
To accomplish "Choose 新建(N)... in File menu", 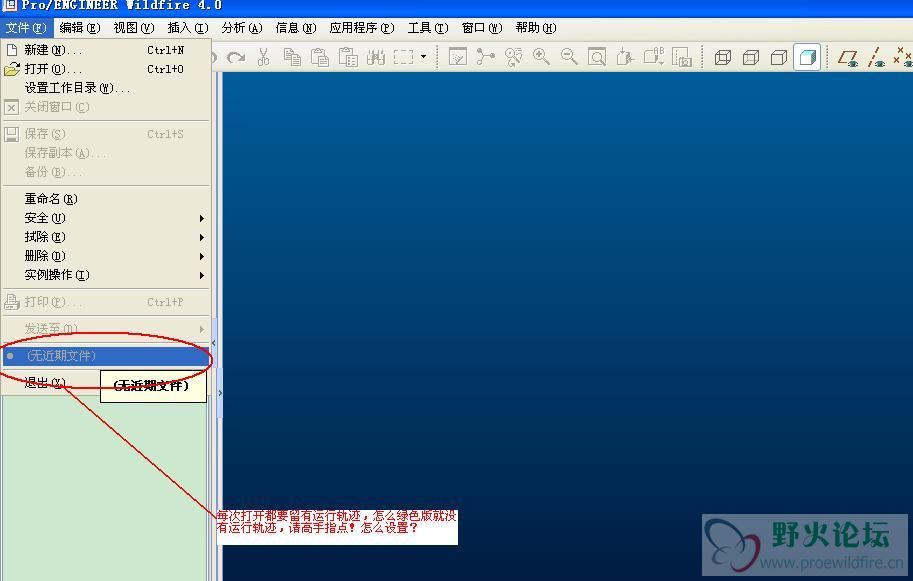I will pos(106,50).
